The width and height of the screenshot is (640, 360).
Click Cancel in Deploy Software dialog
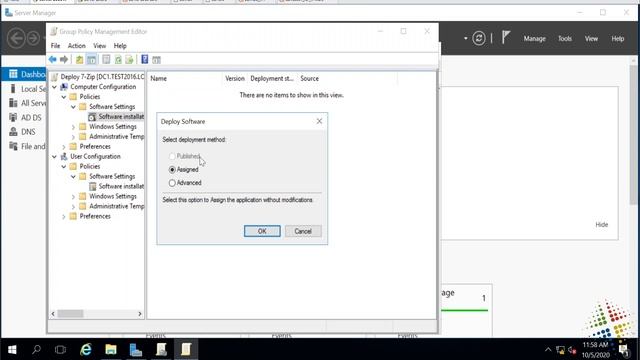[x=303, y=231]
